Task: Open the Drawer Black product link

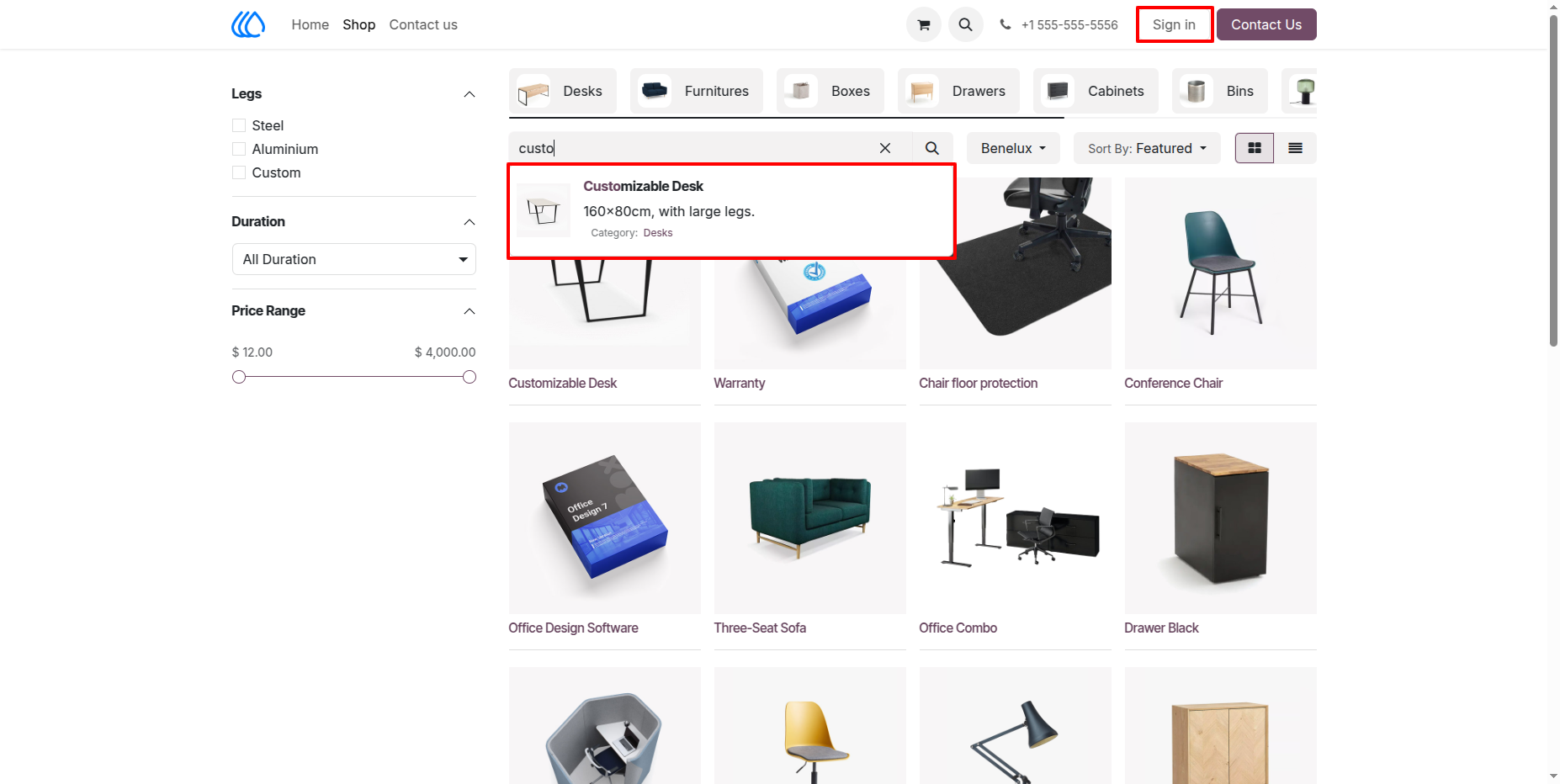Action: click(1161, 628)
